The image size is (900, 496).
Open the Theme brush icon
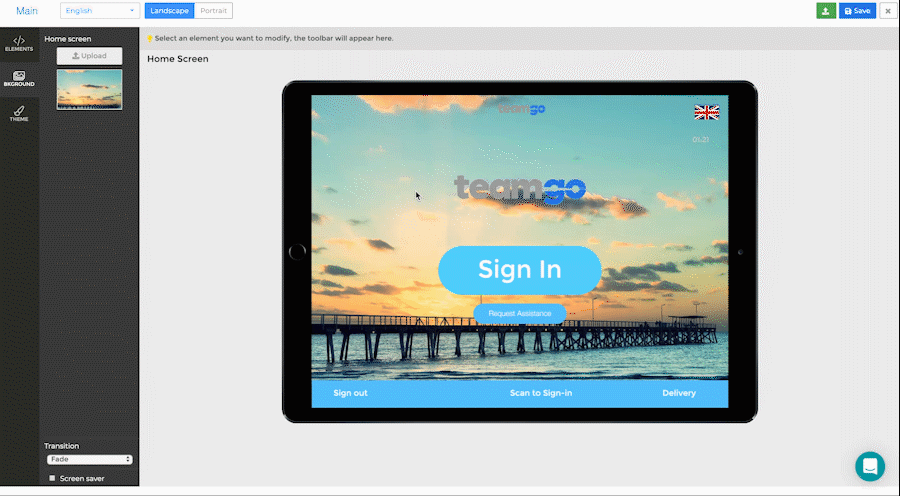click(19, 113)
